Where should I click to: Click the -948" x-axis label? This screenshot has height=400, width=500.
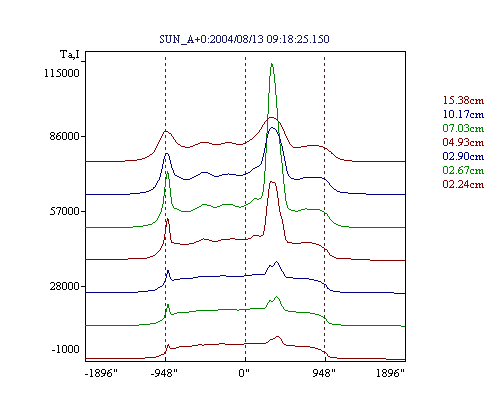click(x=164, y=373)
